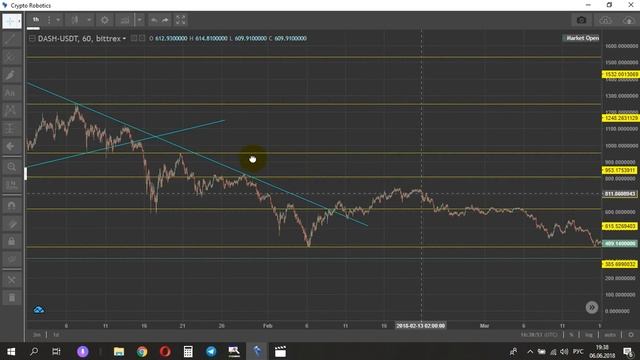Click the 1532.0013069 yellow price label
Screen dimensions: 640x360
(x=620, y=74)
